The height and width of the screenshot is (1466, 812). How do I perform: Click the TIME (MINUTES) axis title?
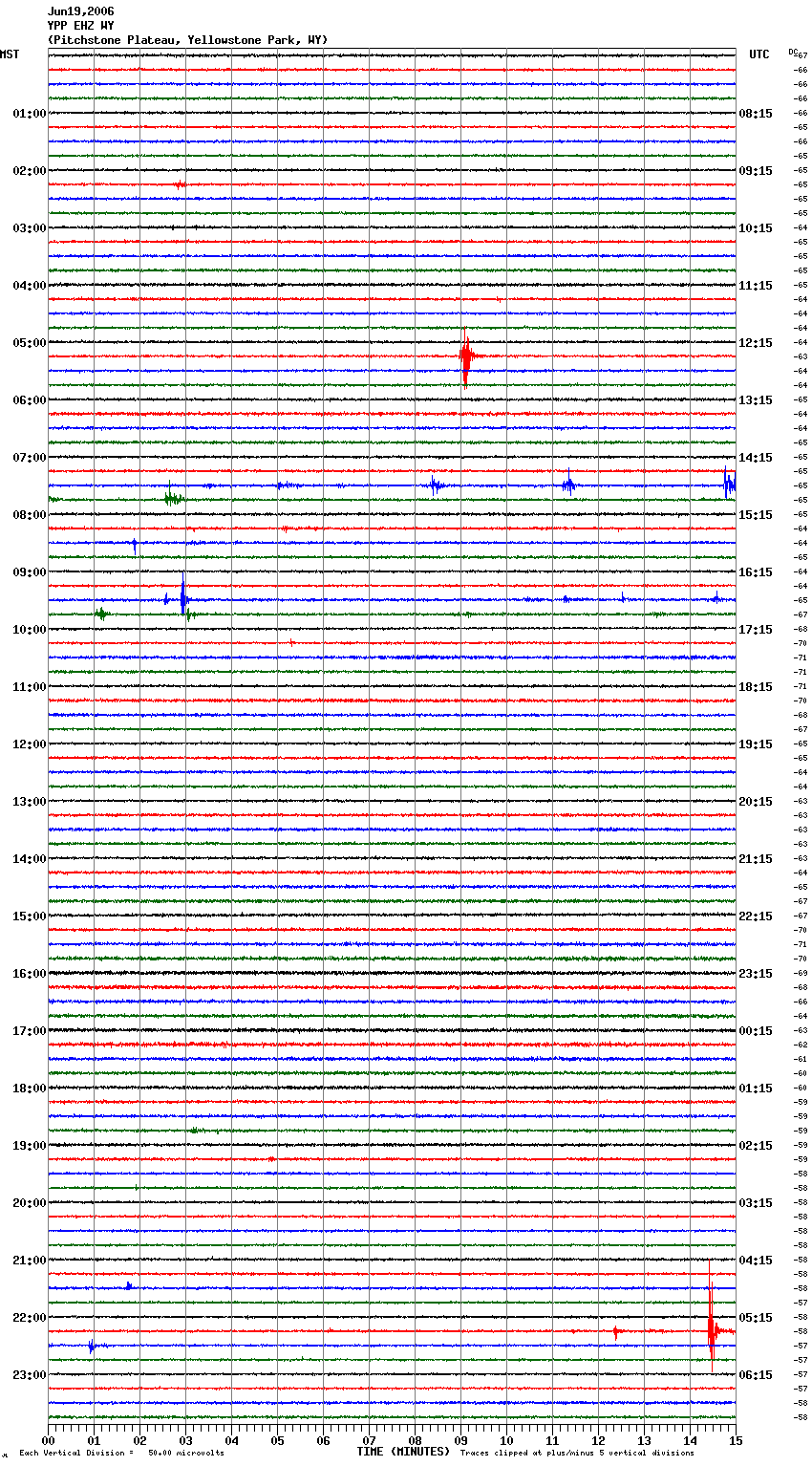click(x=403, y=1452)
